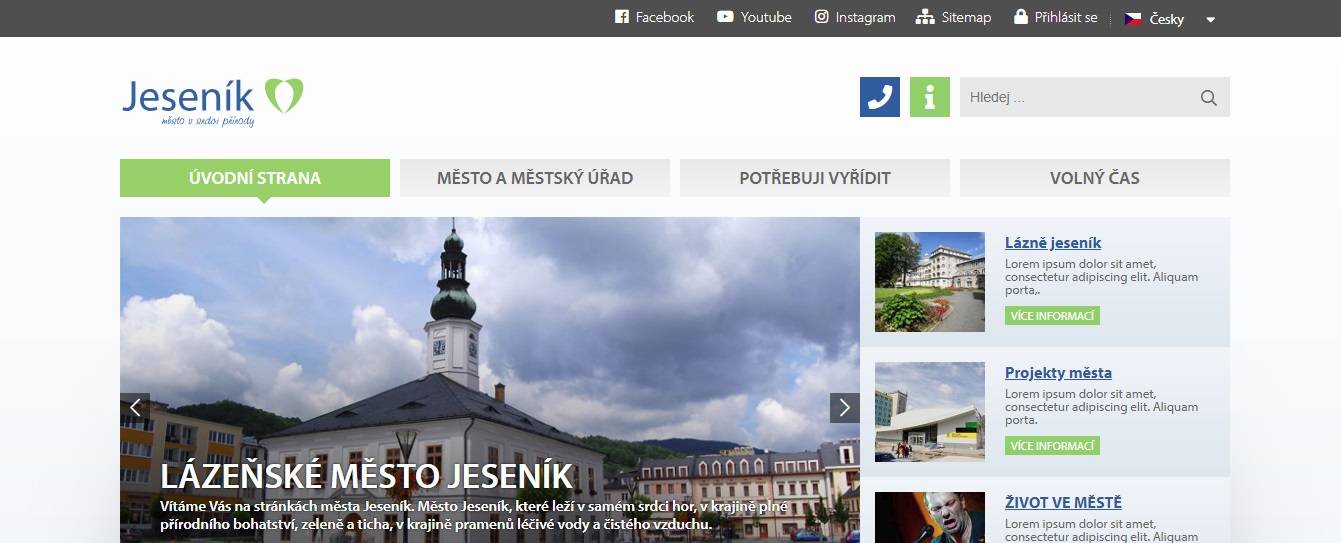Open the Volný čas menu
The width and height of the screenshot is (1341, 543).
(1095, 178)
